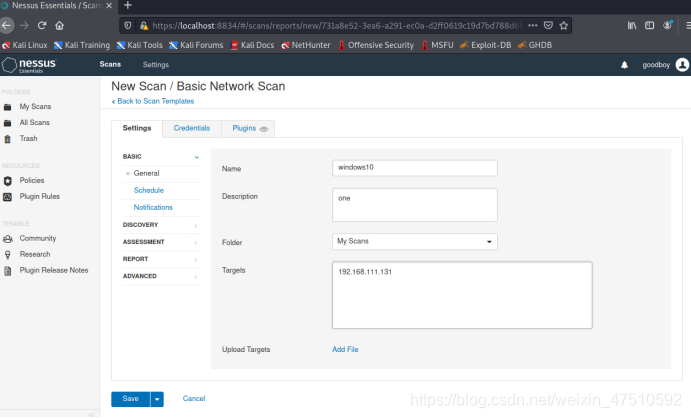Screen dimensions: 691x418
Task: Click Add File to upload targets
Action: [x=345, y=349]
